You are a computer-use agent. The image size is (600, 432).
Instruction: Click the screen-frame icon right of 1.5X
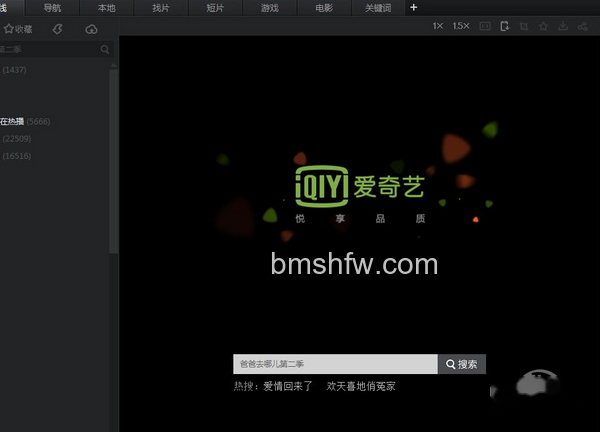pos(485,26)
